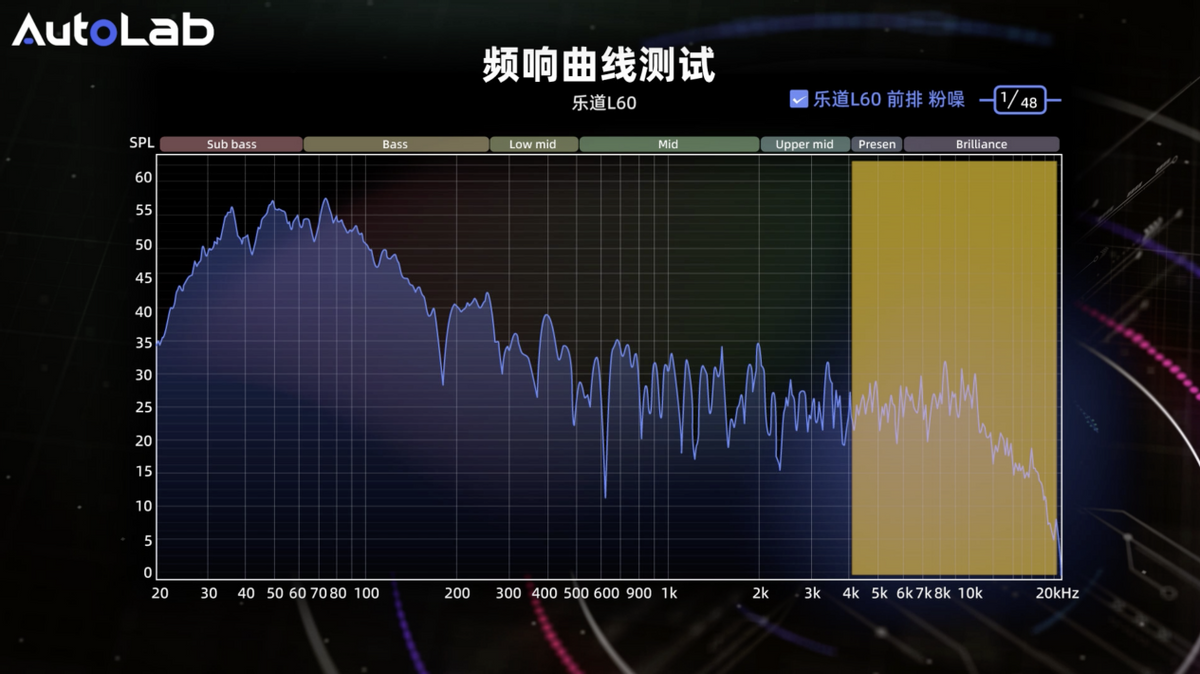Screen dimensions: 1200x674
Task: Toggle the 乐道L60 前排 粉噪 checkbox
Action: pos(799,99)
